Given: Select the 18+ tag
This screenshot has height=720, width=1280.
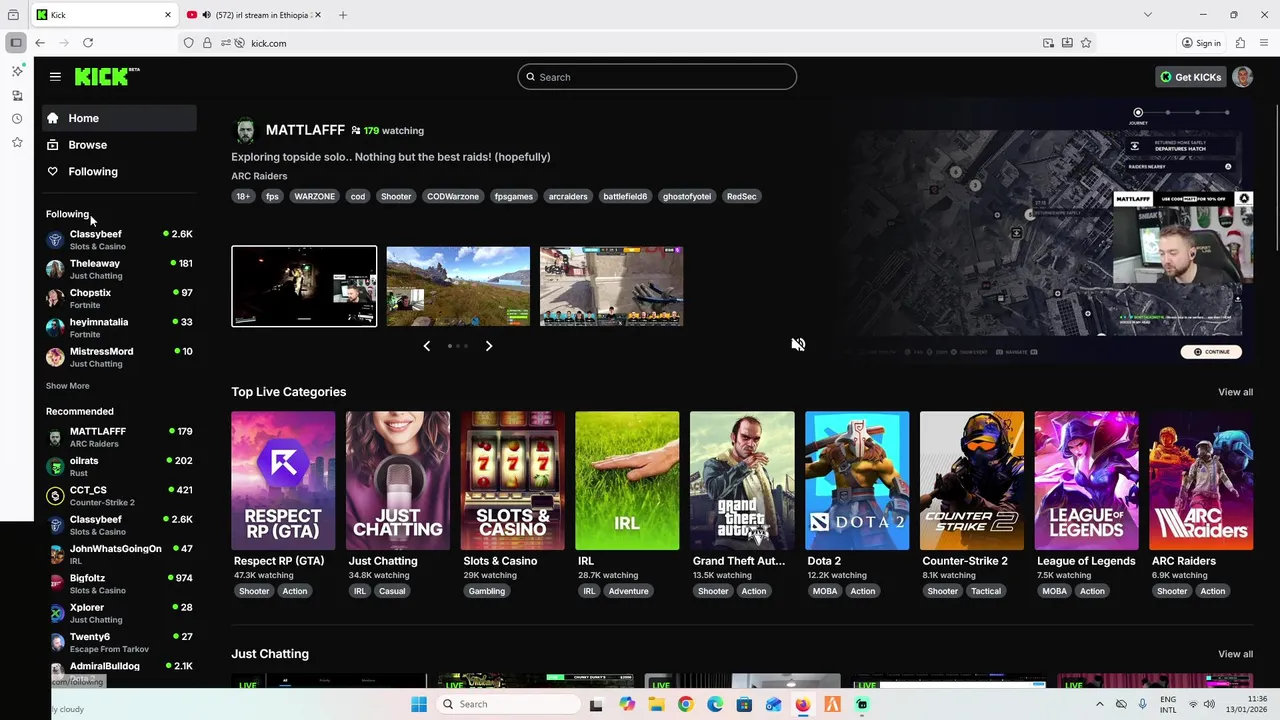Looking at the screenshot, I should (x=243, y=196).
